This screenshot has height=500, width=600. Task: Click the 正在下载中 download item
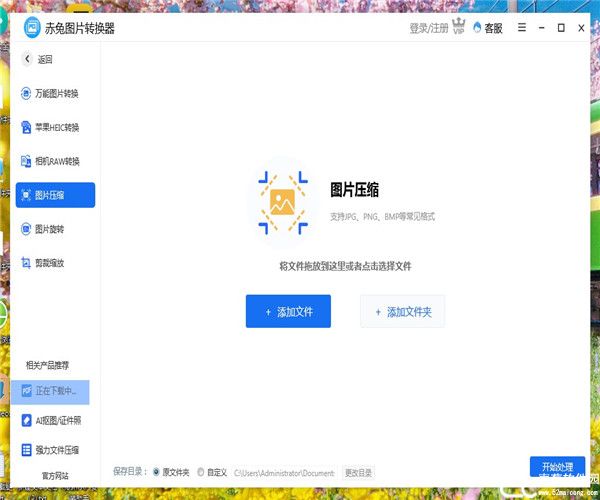click(55, 391)
